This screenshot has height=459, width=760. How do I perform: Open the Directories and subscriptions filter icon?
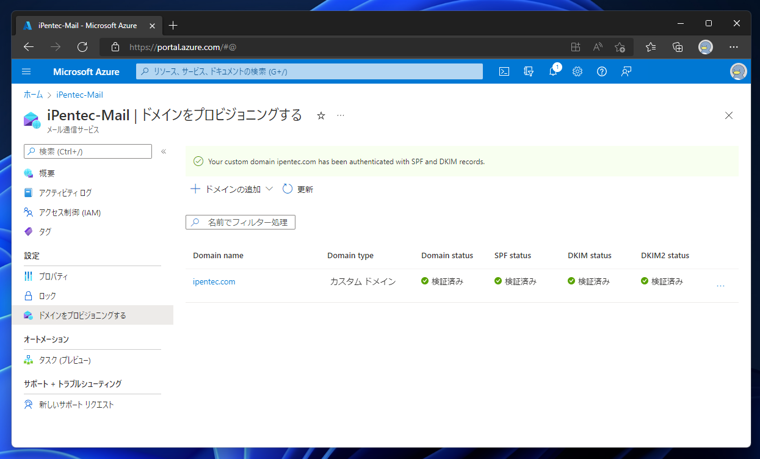pos(528,72)
